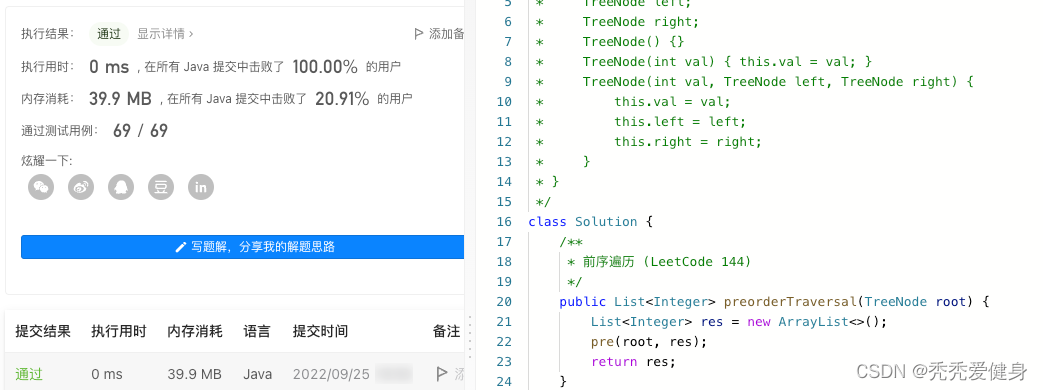Click the 100.00% runtime percentile
The height and width of the screenshot is (390, 1043).
(x=325, y=67)
